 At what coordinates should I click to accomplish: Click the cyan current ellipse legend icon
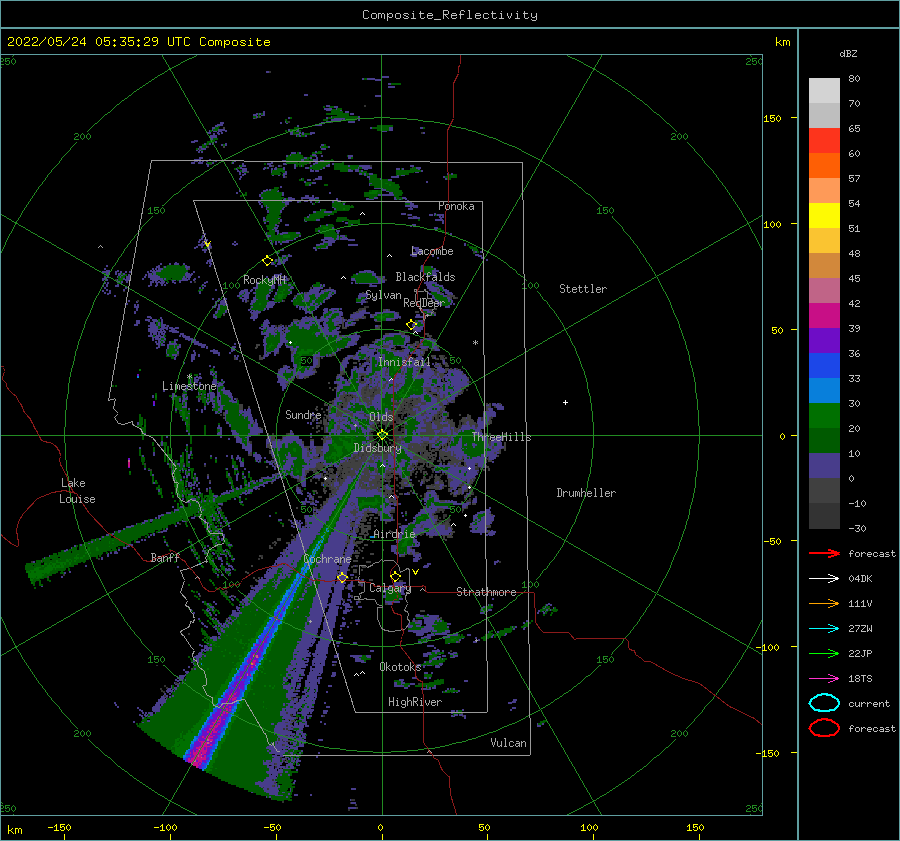(824, 703)
